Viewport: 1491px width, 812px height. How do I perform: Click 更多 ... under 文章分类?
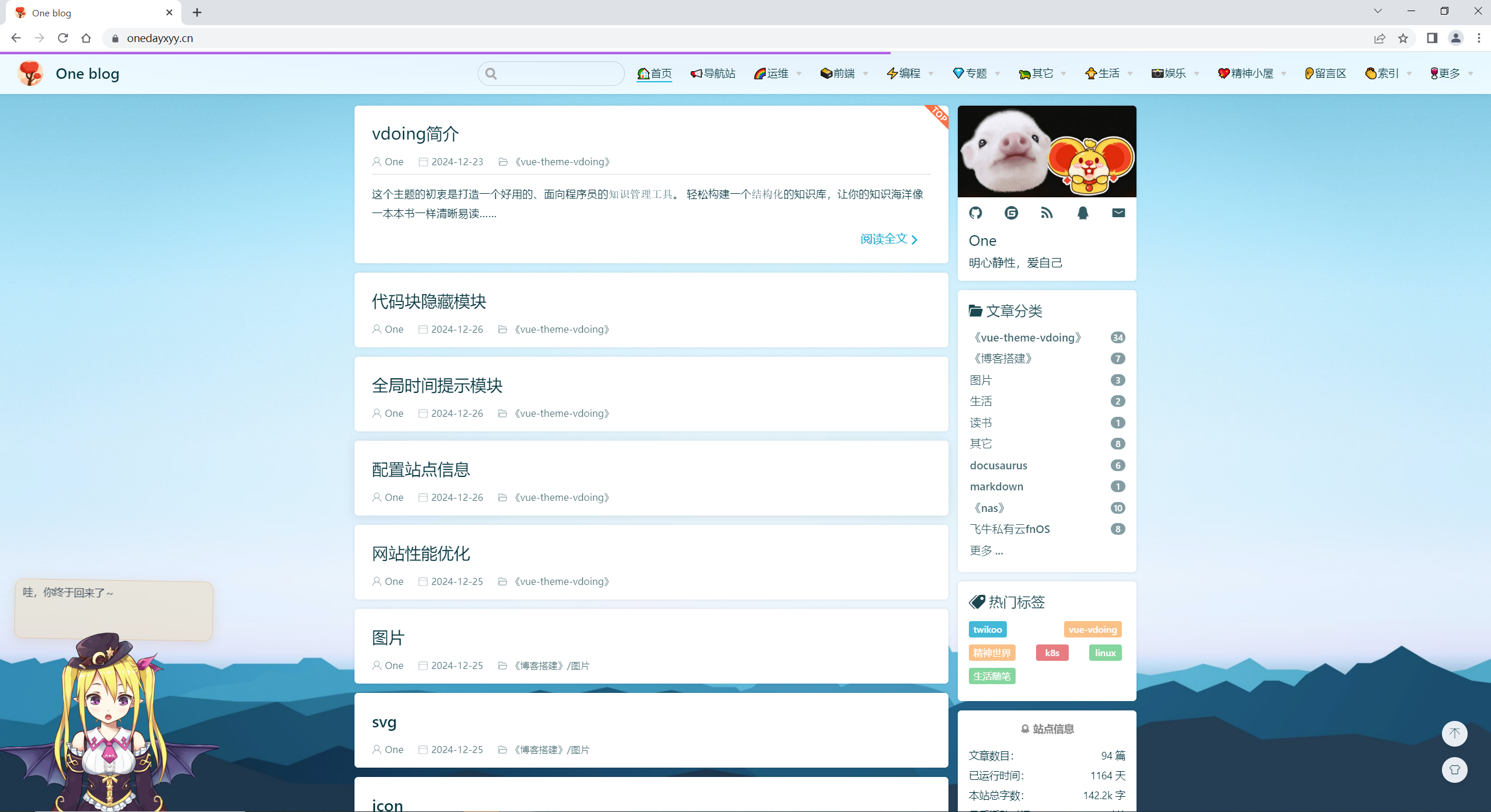pyautogui.click(x=986, y=550)
